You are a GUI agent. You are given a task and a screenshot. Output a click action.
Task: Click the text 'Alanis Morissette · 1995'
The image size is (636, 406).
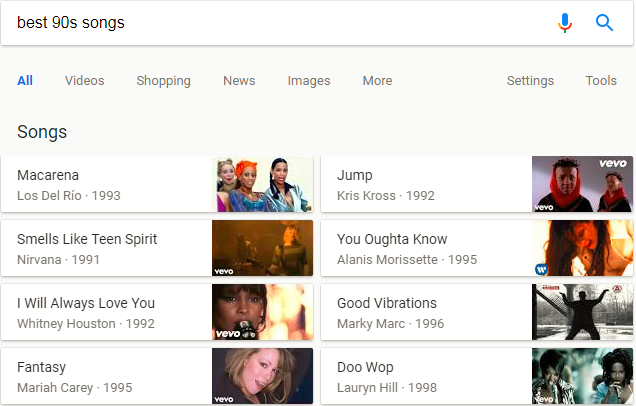[407, 260]
